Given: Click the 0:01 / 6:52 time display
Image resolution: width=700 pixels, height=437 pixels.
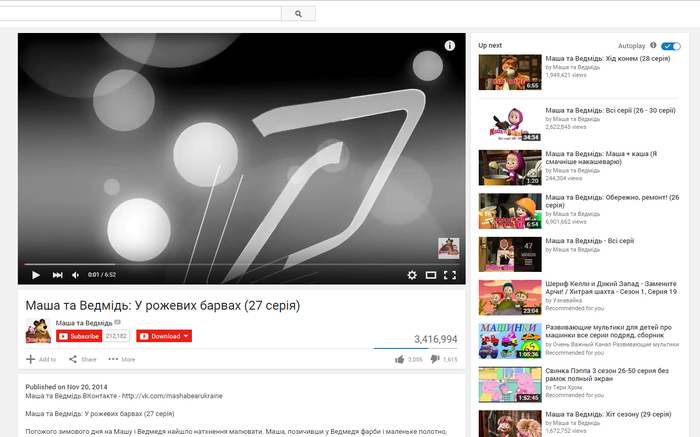Looking at the screenshot, I should [102, 275].
